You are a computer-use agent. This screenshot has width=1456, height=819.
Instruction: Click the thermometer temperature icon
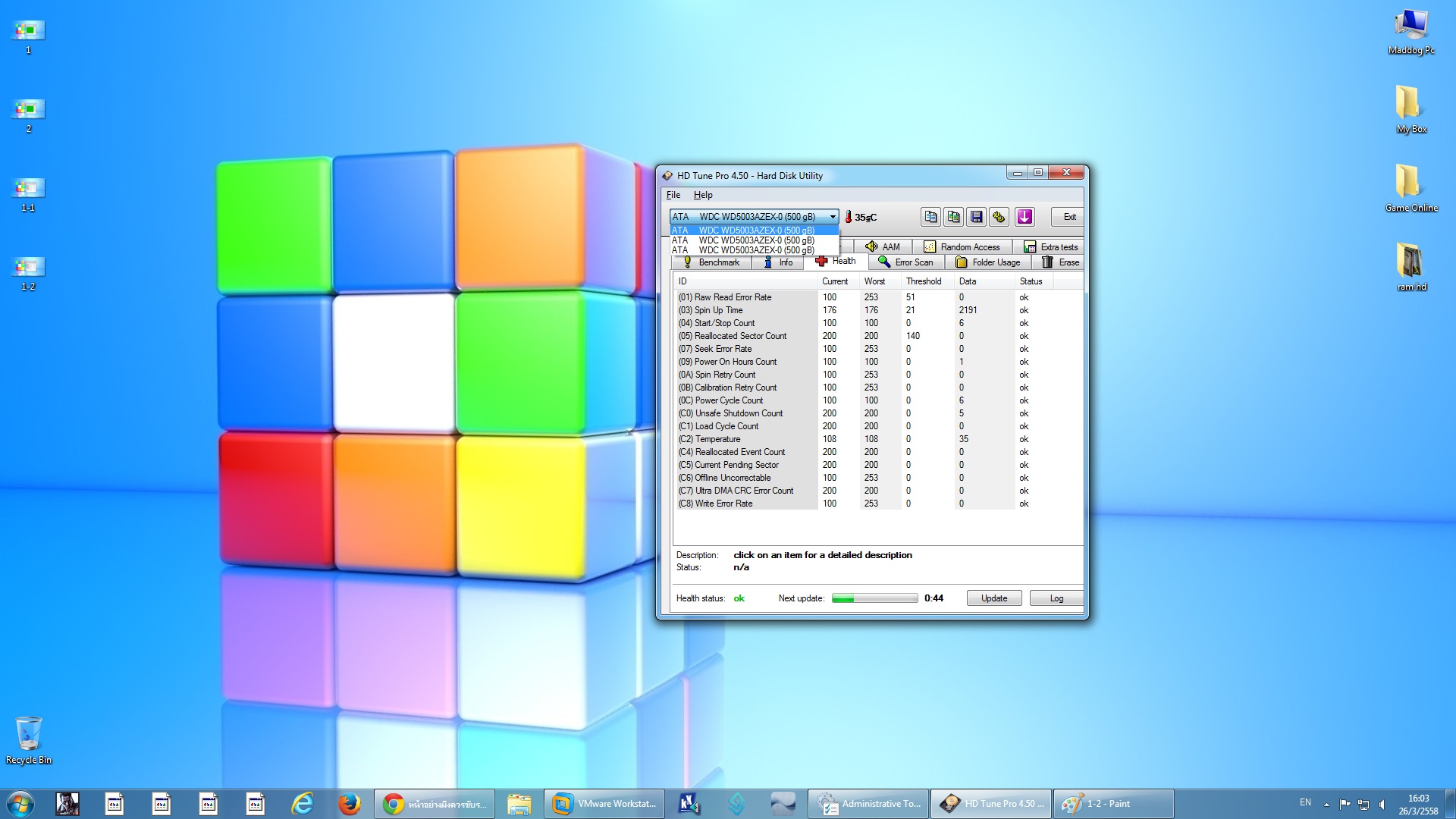pos(848,218)
